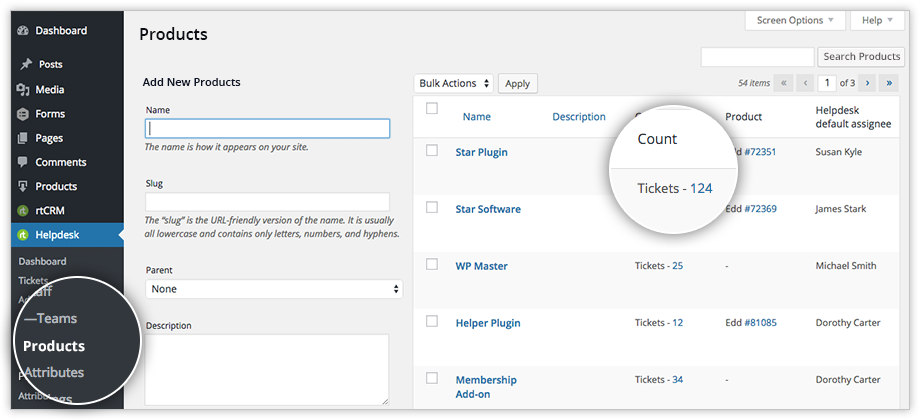Go to last page of products
920x420 pixels.
pos(889,83)
